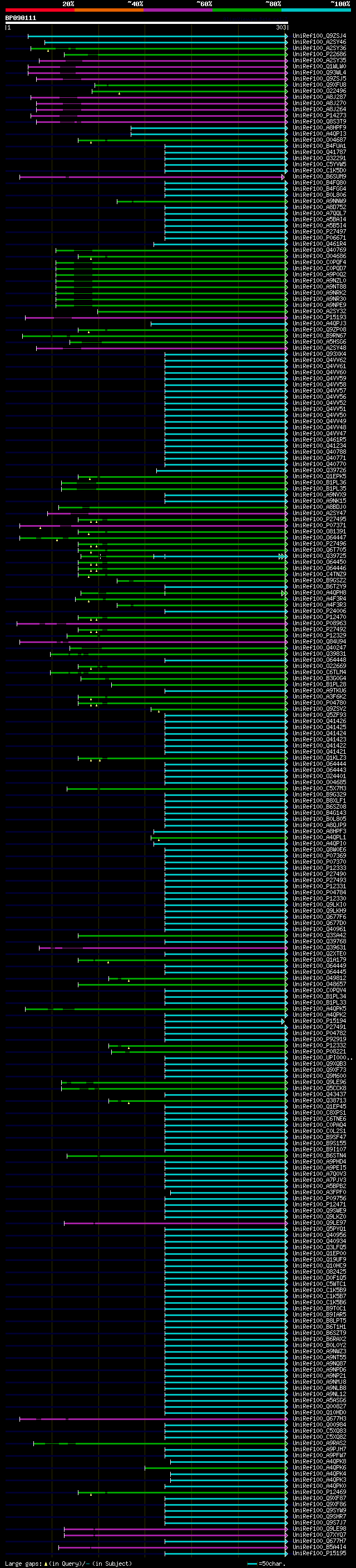Click the cyan ~100% identity legend segment
This screenshot has width=356, height=1568.
316,10
